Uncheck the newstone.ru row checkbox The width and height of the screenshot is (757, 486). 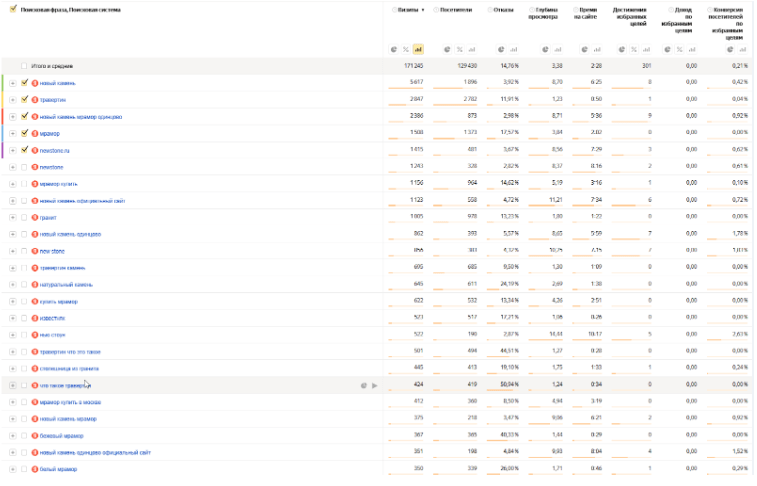24,150
